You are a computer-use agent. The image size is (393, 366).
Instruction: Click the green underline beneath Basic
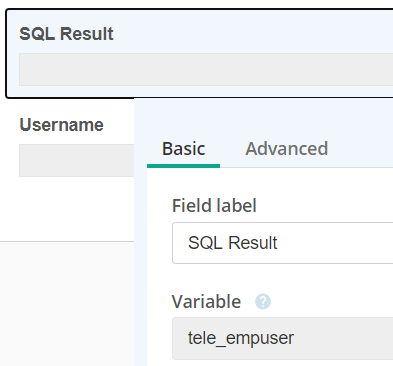(183, 166)
